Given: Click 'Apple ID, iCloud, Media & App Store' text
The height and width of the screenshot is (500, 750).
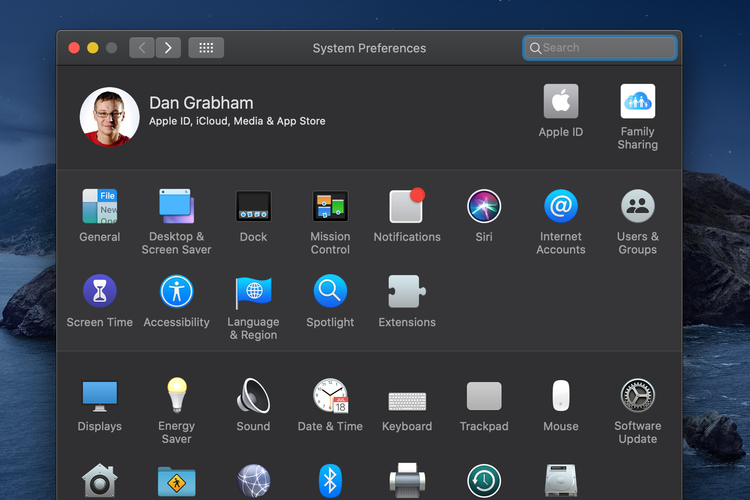Looking at the screenshot, I should pos(237,121).
